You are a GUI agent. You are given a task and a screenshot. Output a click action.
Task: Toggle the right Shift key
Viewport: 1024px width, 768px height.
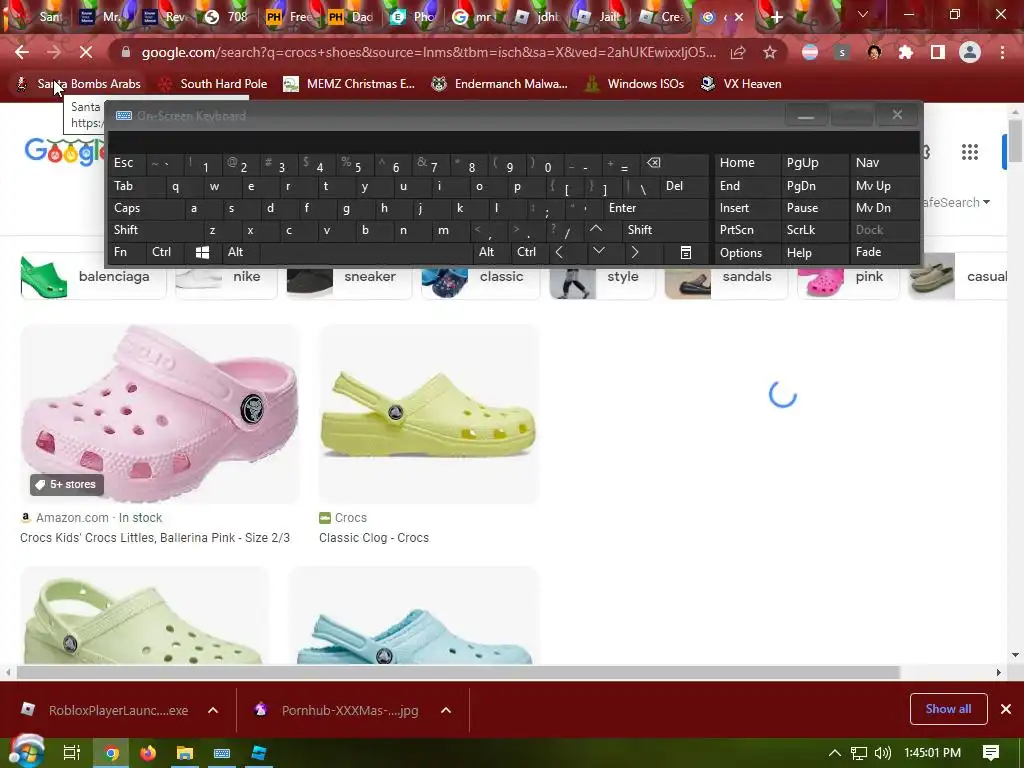click(x=666, y=230)
